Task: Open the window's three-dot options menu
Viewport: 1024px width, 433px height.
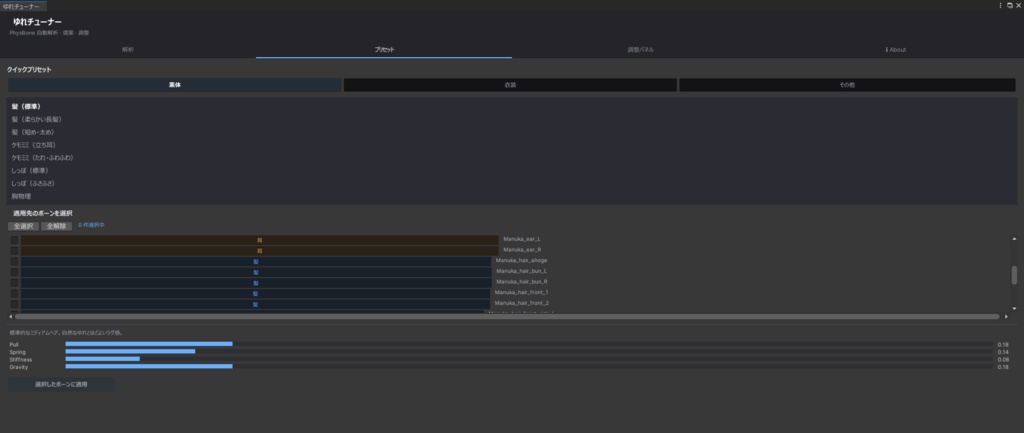Action: 1000,5
